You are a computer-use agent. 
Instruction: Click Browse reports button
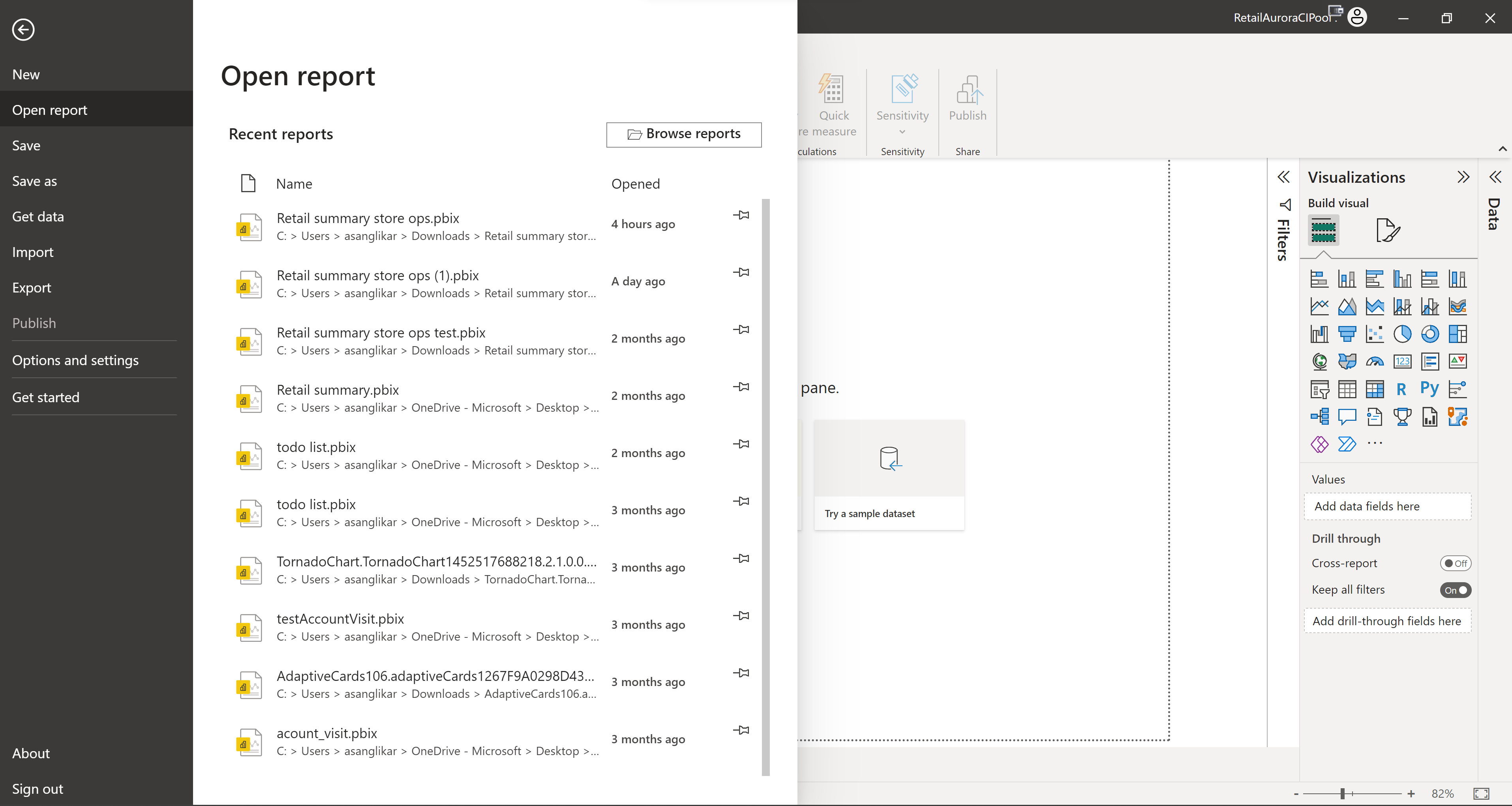[x=684, y=134]
